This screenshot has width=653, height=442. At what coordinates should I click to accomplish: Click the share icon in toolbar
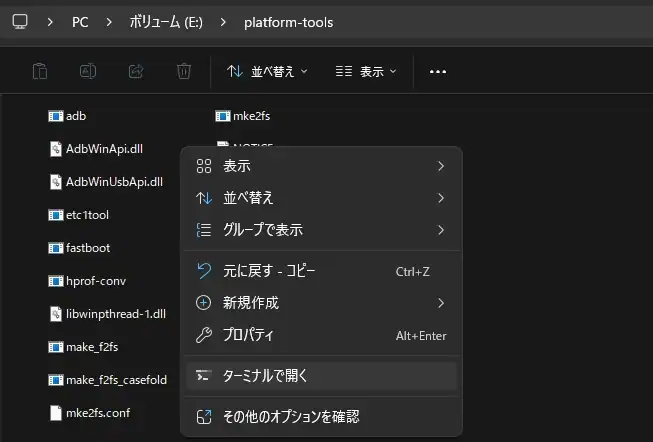pyautogui.click(x=136, y=71)
